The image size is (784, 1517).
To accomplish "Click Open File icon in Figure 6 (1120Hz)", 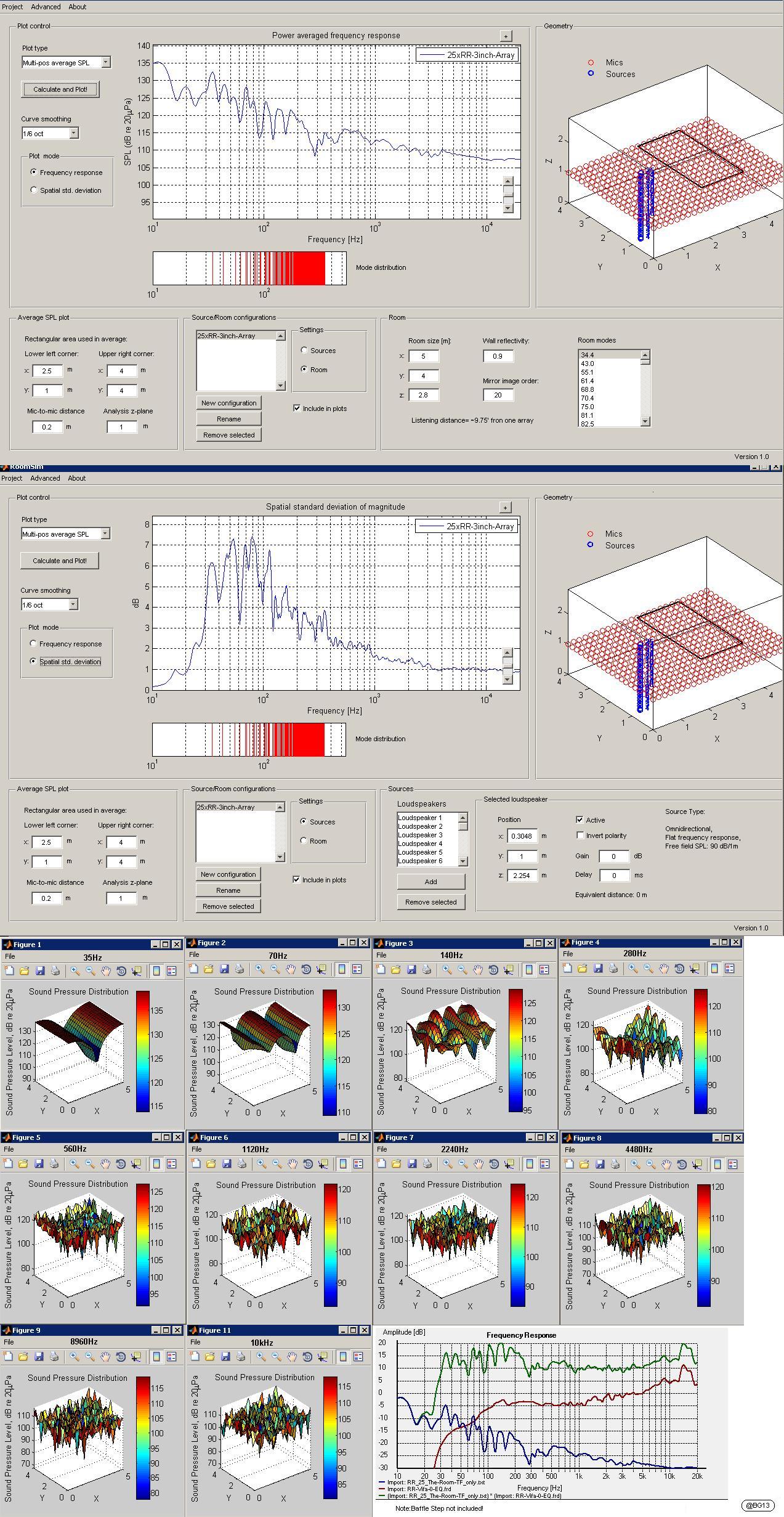I will (211, 1164).
